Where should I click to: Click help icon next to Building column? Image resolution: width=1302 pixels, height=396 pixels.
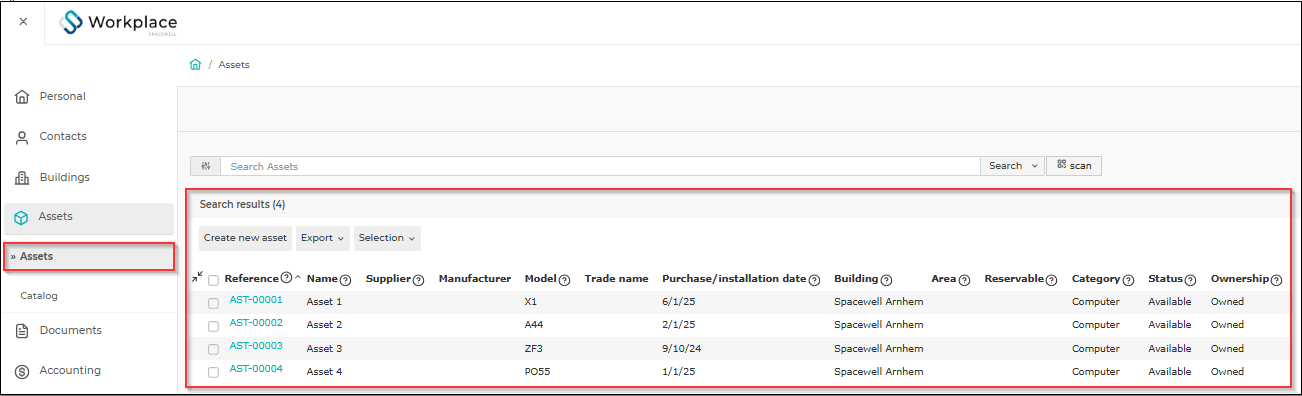pos(887,280)
